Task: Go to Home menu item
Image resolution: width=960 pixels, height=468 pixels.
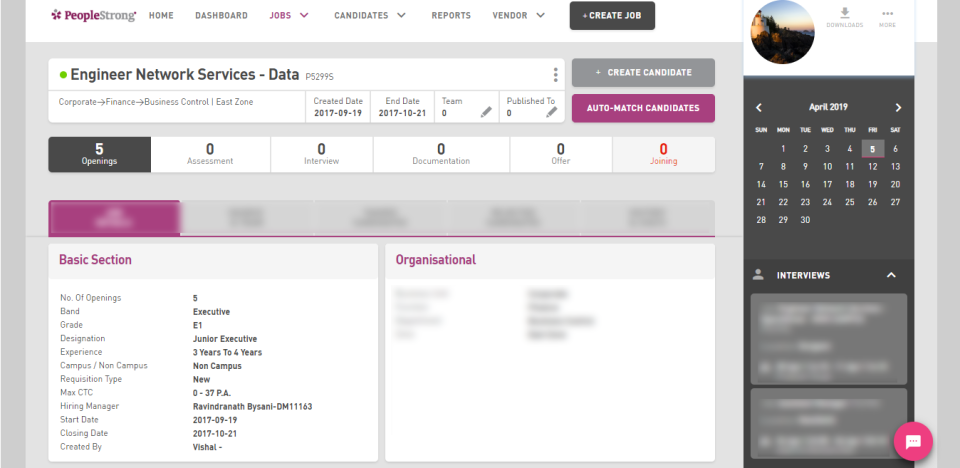Action: pyautogui.click(x=161, y=16)
